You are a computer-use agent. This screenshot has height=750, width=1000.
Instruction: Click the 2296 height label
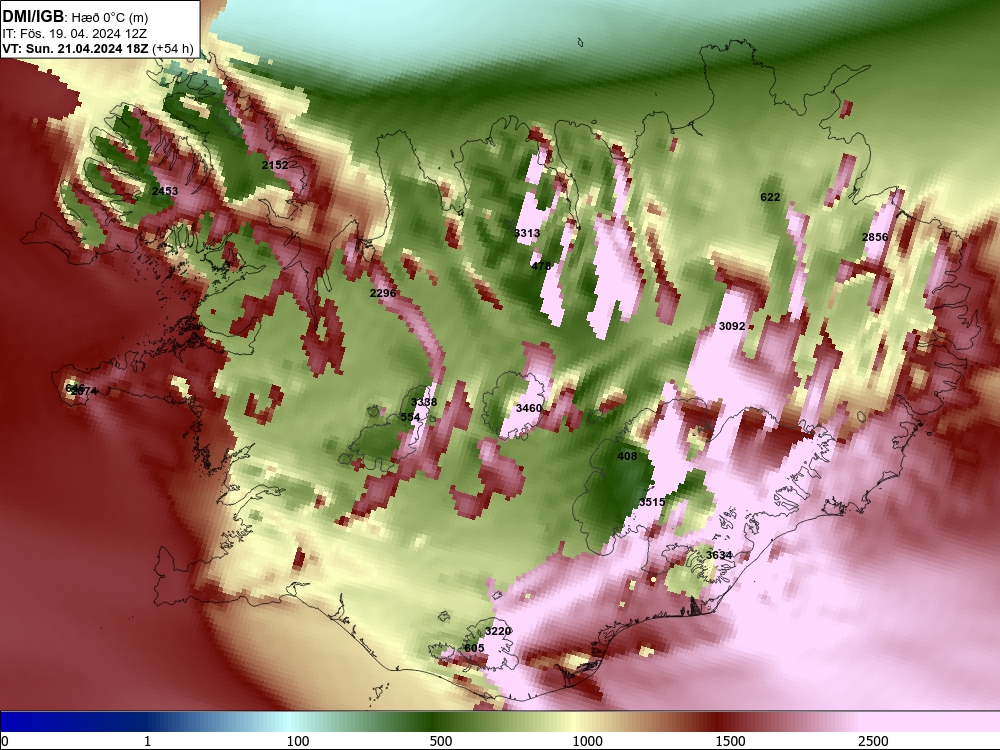tap(383, 293)
